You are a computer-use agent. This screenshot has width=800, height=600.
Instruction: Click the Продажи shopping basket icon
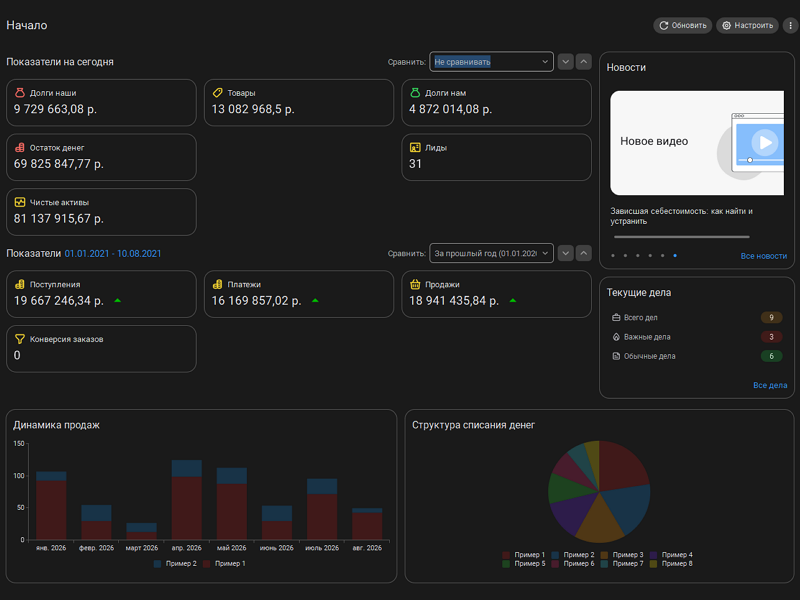click(415, 284)
